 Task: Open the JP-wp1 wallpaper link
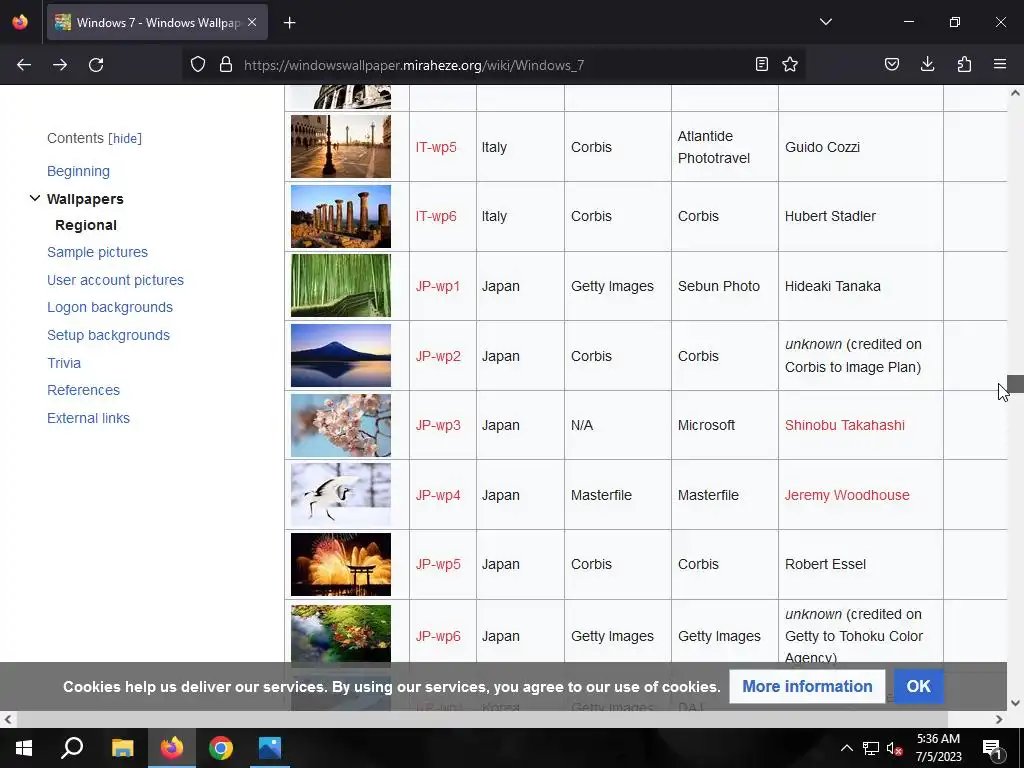(438, 286)
